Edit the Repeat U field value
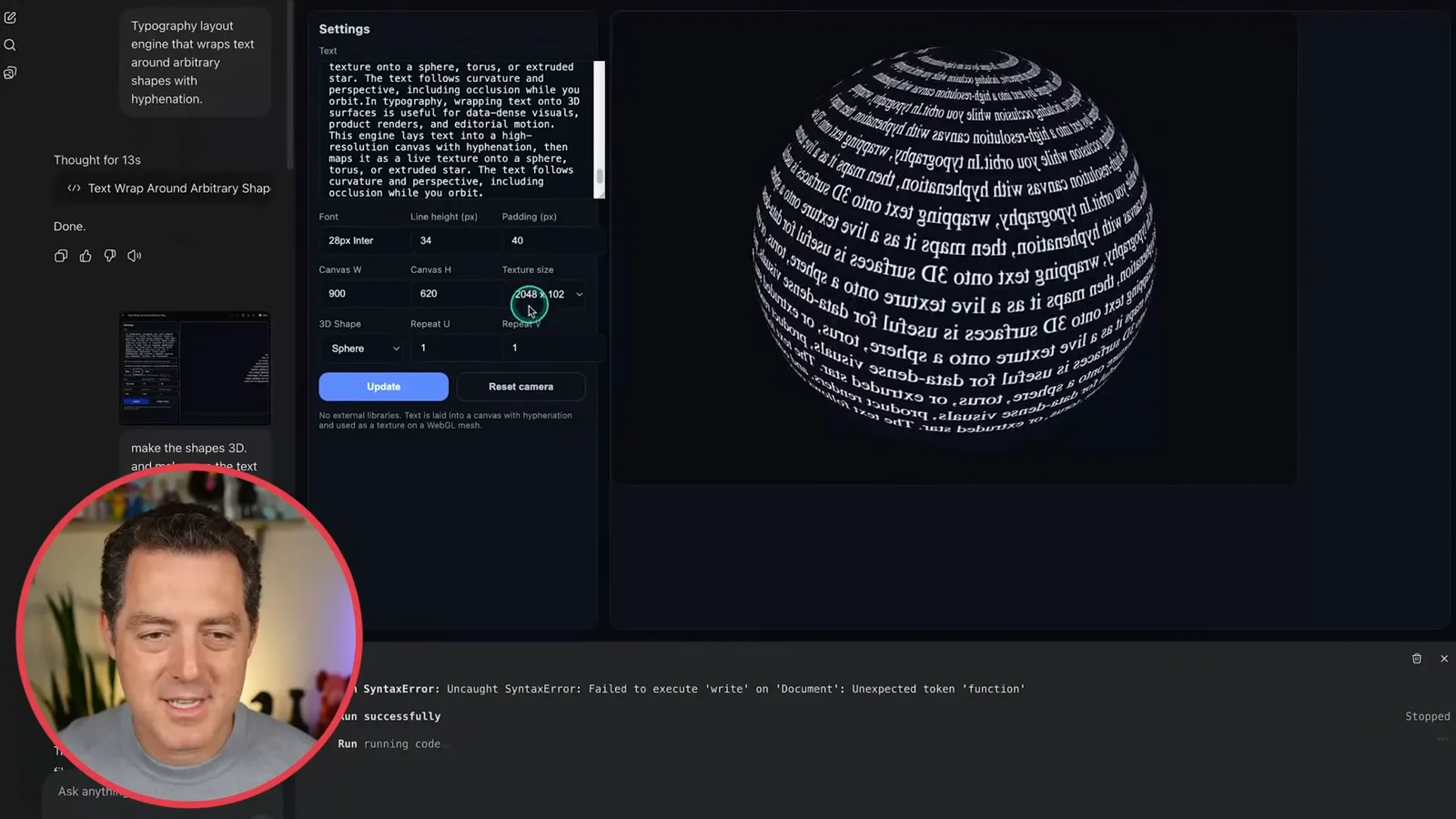 [452, 348]
